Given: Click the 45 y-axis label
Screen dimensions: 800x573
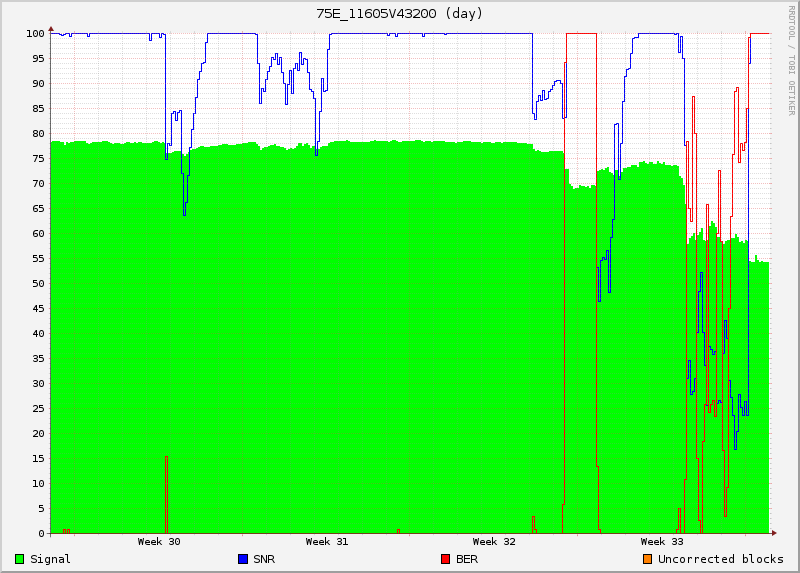Looking at the screenshot, I should click(38, 309).
